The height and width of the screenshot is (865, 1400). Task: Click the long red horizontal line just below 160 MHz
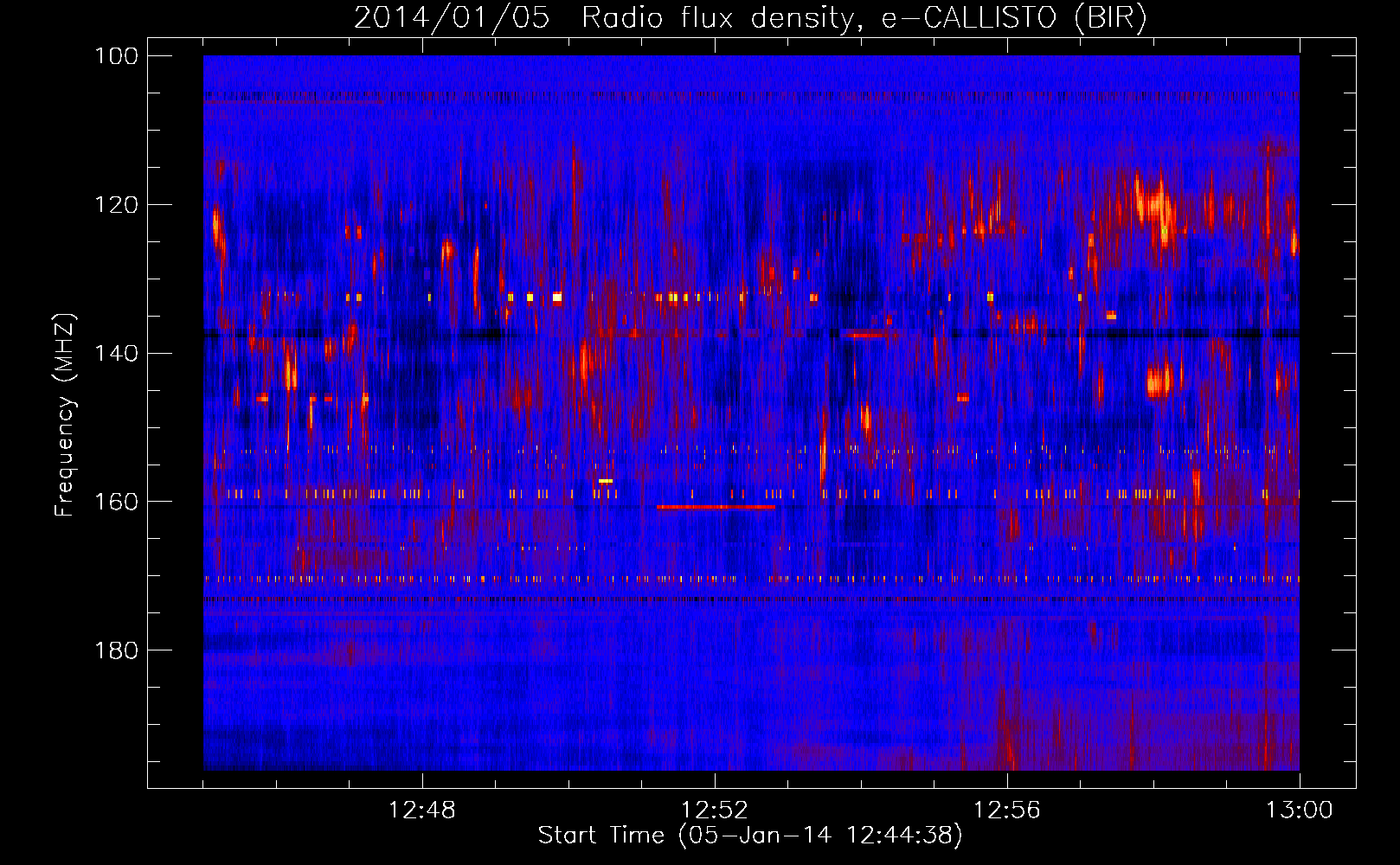click(x=716, y=507)
